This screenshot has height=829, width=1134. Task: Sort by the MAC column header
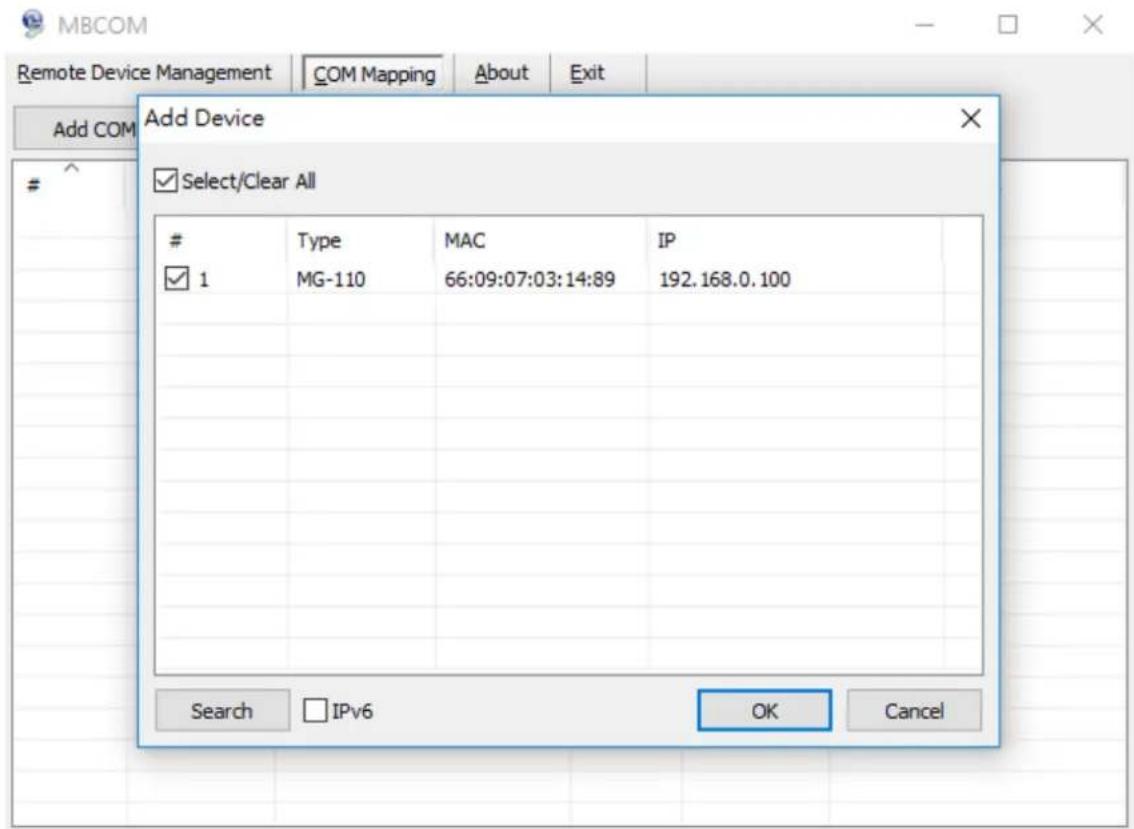540,240
